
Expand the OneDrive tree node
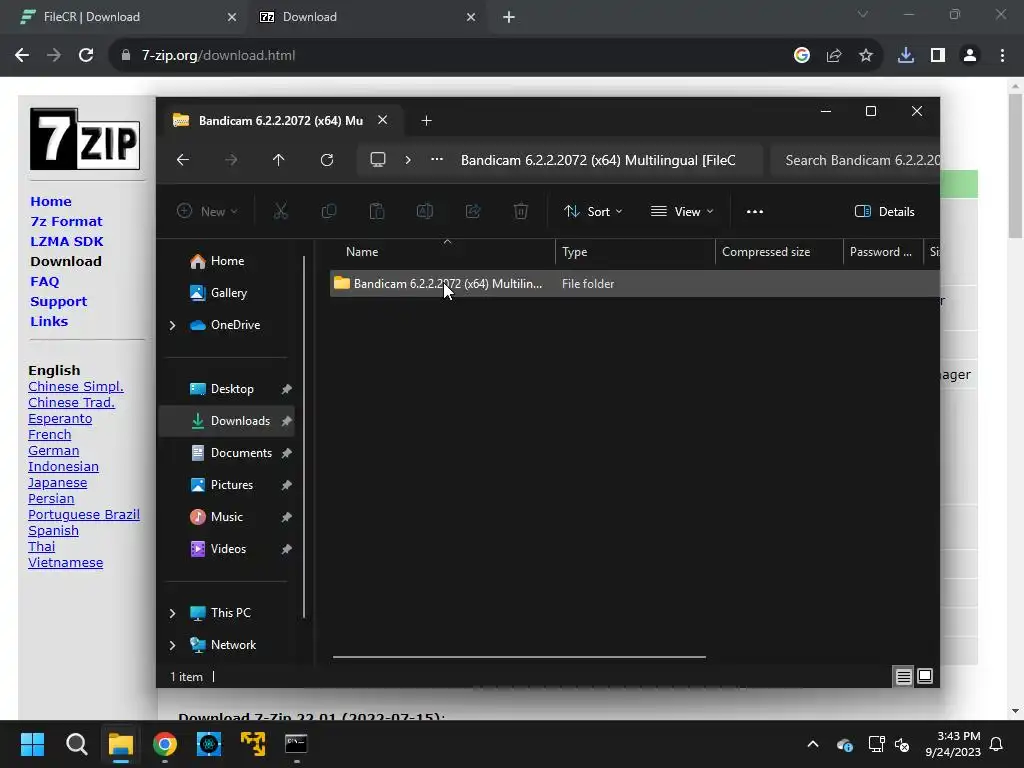(x=172, y=325)
